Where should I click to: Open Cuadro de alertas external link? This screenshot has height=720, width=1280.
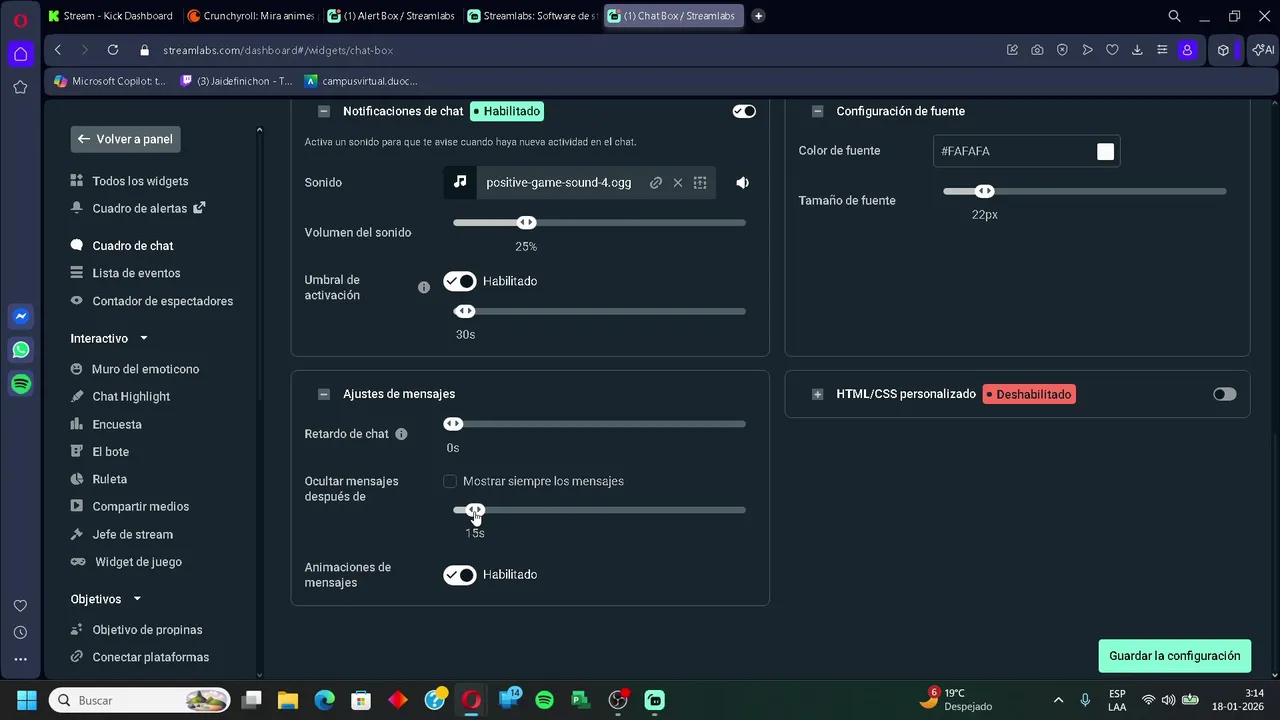coord(199,207)
